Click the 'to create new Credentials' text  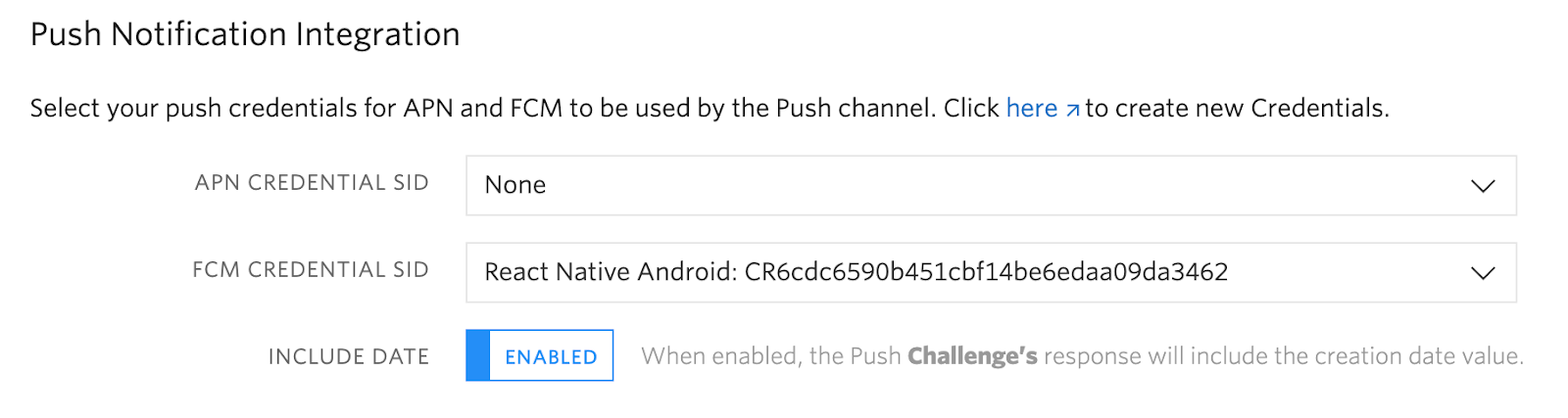1237,108
